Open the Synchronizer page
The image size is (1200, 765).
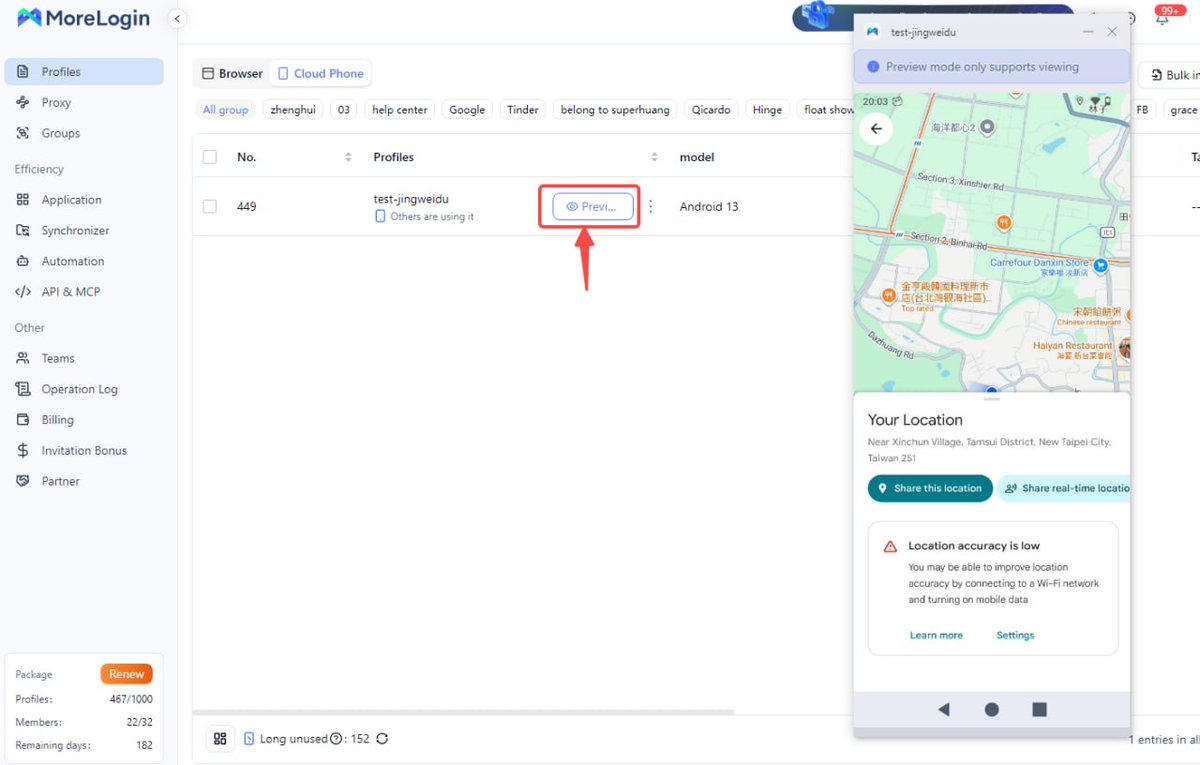84,230
